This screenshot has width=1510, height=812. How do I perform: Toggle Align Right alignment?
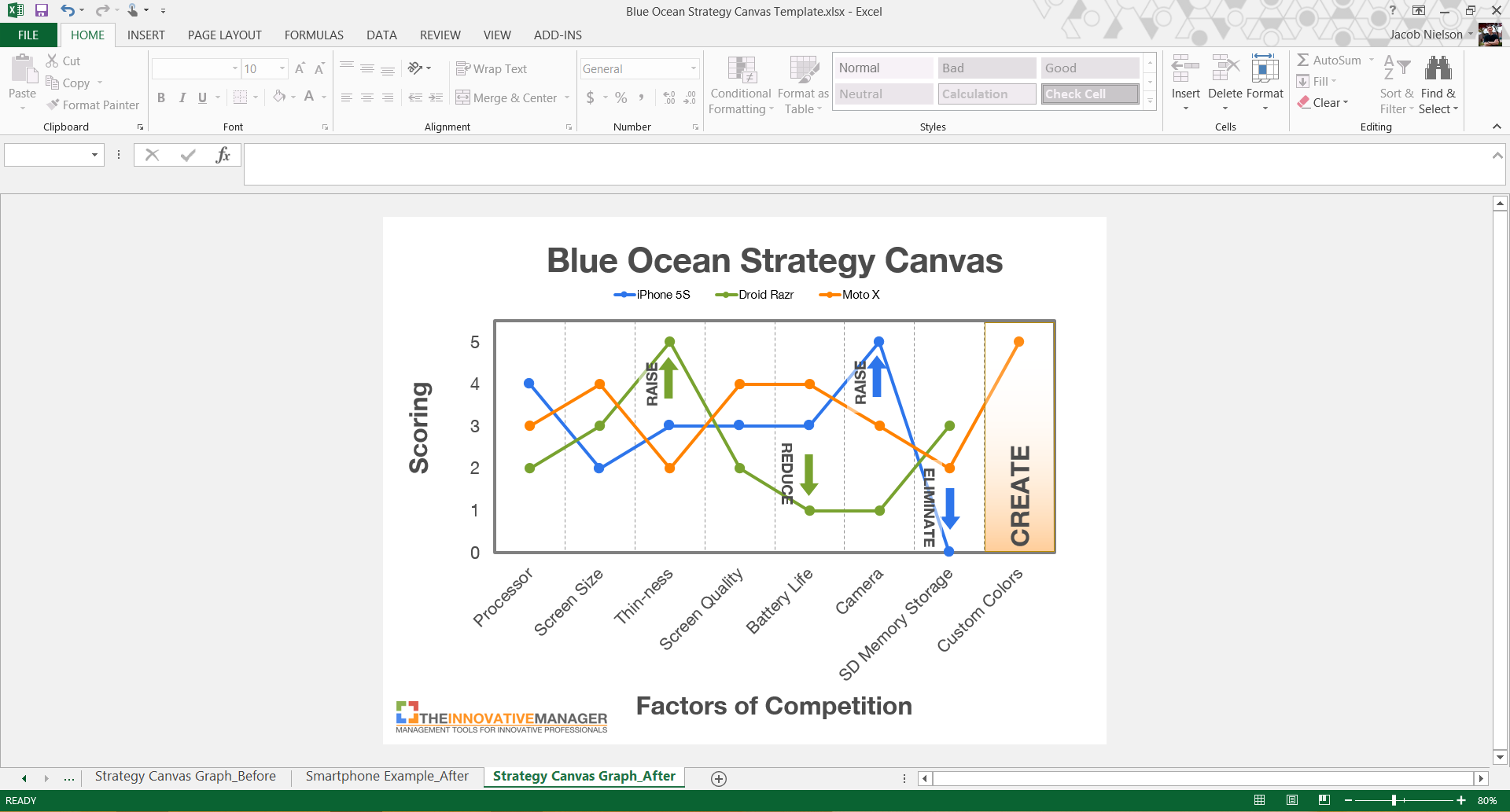point(388,97)
